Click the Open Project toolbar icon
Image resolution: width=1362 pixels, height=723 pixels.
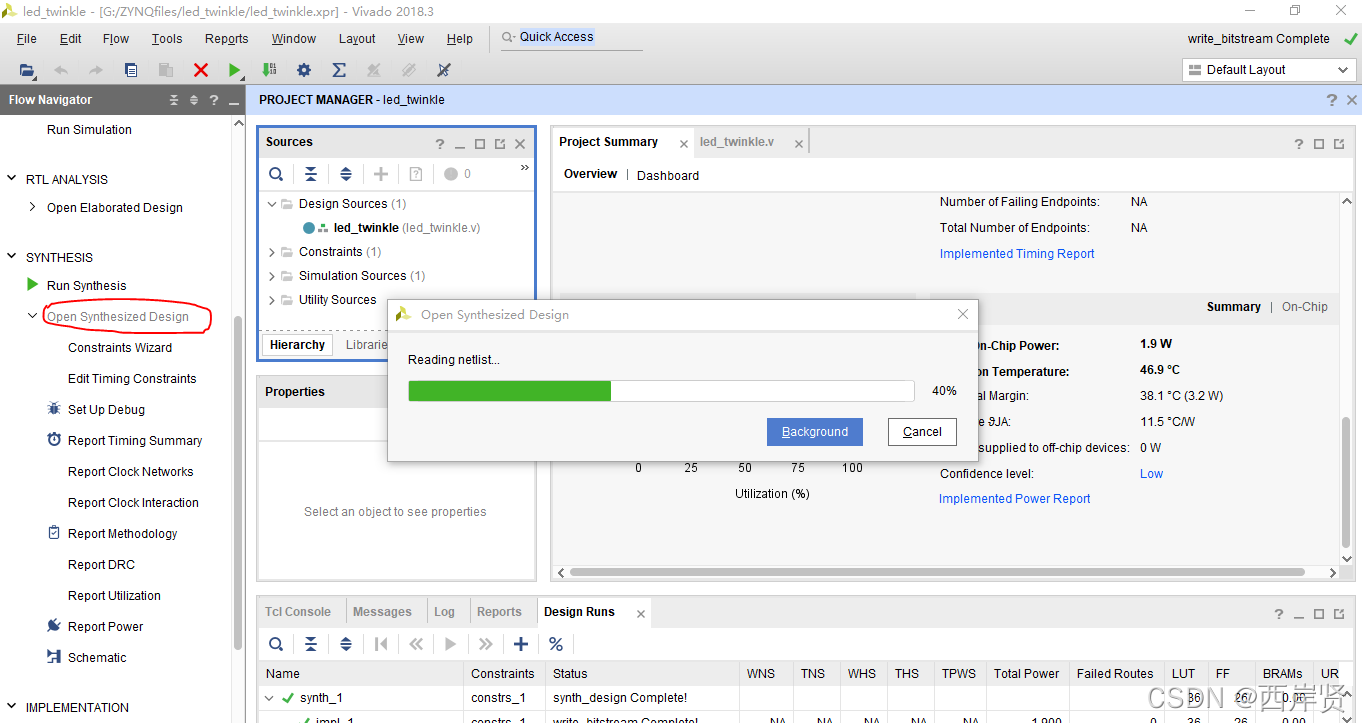pos(27,70)
